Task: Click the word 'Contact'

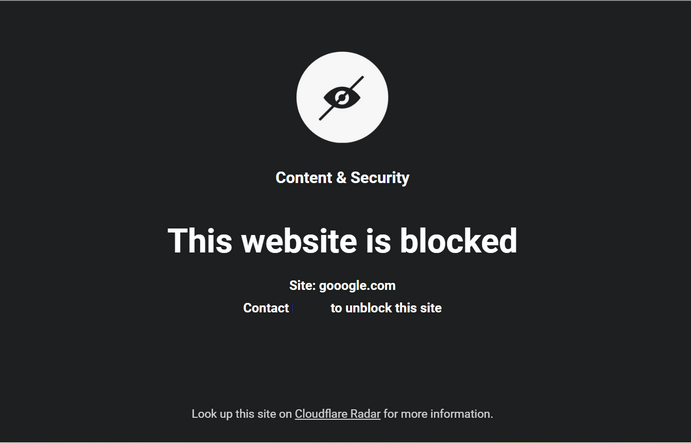Action: click(x=266, y=308)
